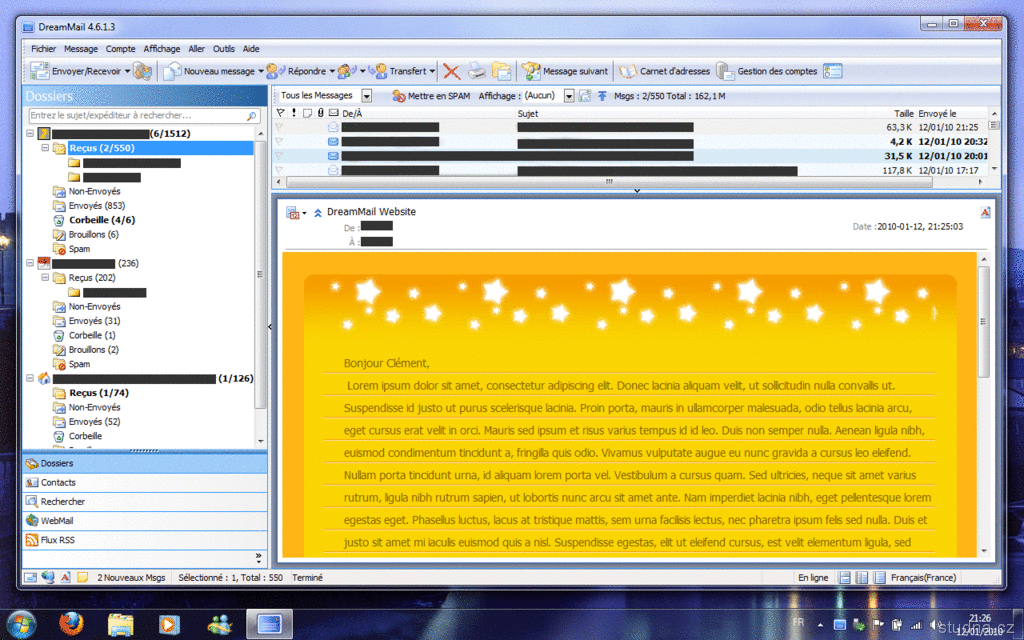Open the Fichier menu
Image resolution: width=1024 pixels, height=640 pixels.
click(x=43, y=49)
